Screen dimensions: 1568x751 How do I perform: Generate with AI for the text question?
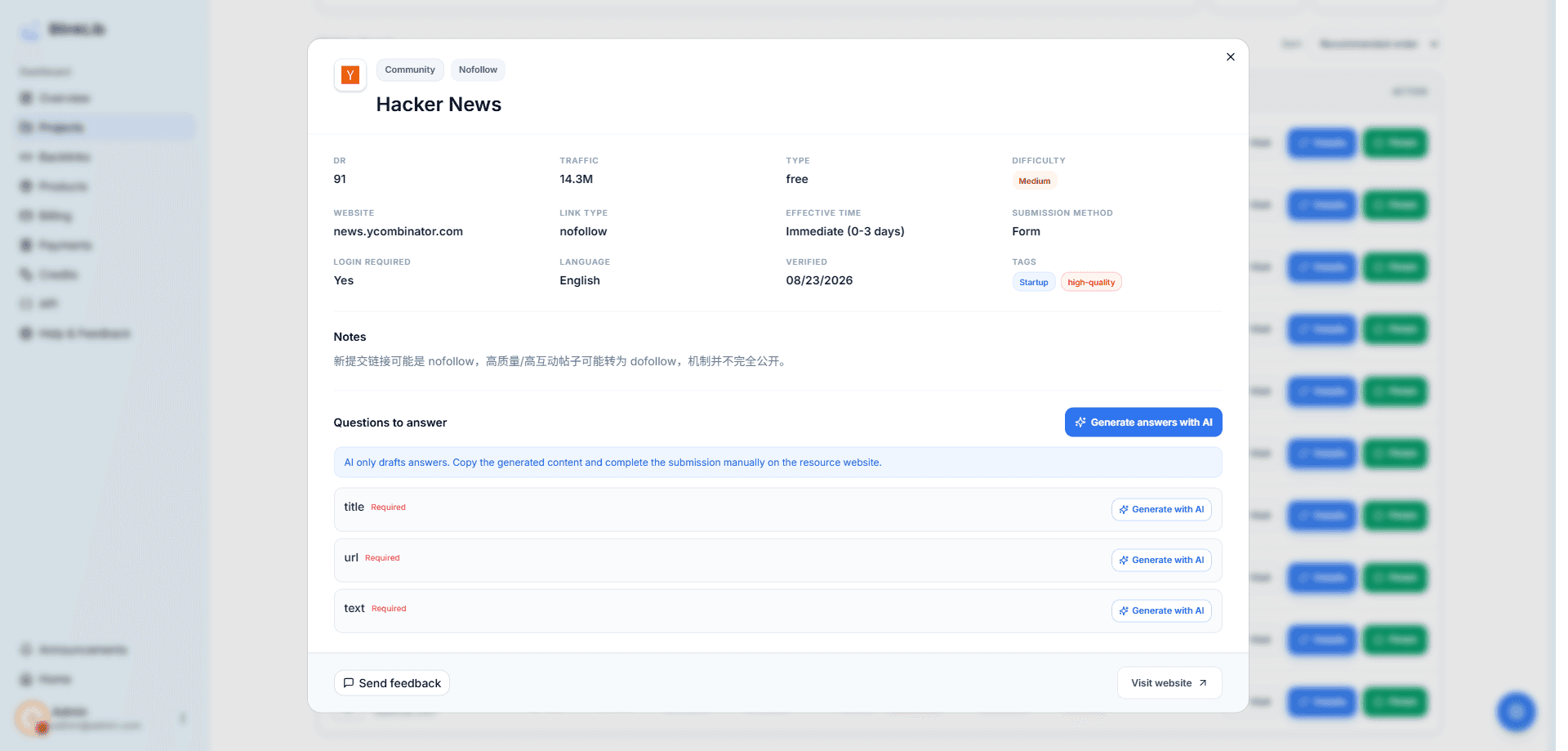pyautogui.click(x=1161, y=611)
